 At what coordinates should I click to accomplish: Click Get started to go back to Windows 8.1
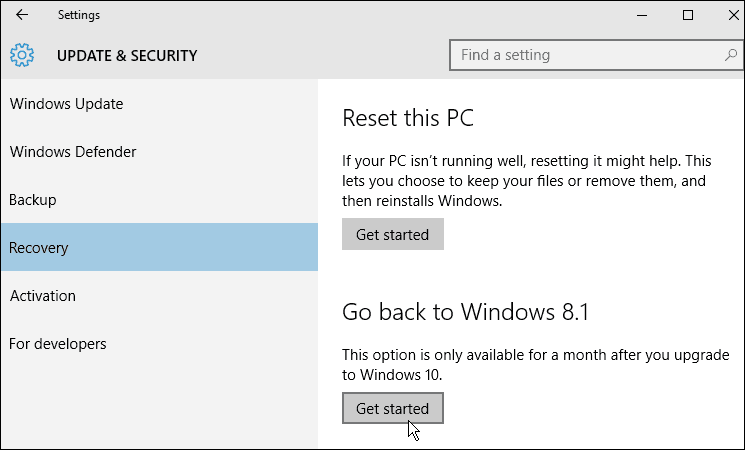tap(392, 408)
